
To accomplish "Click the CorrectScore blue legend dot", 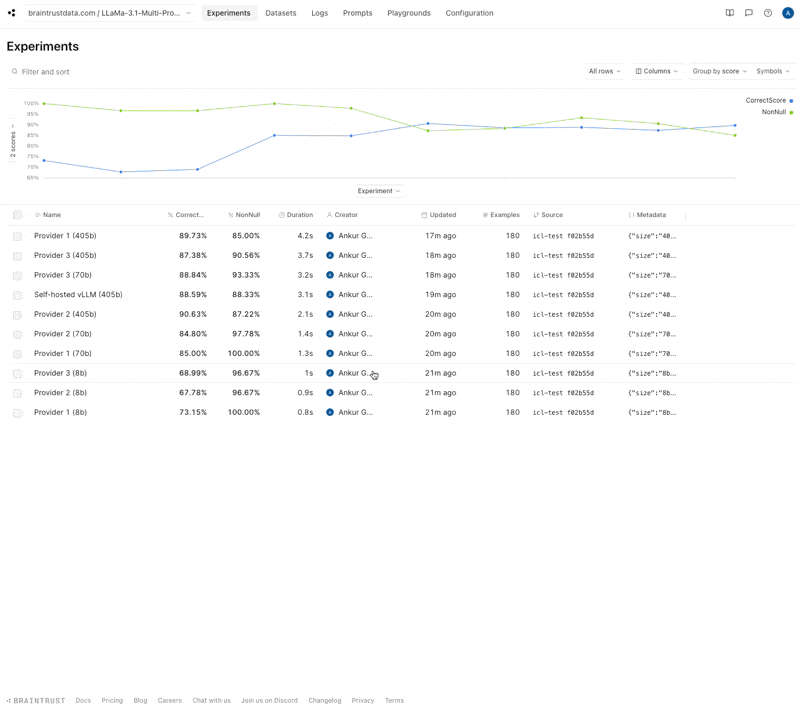I will tap(791, 101).
